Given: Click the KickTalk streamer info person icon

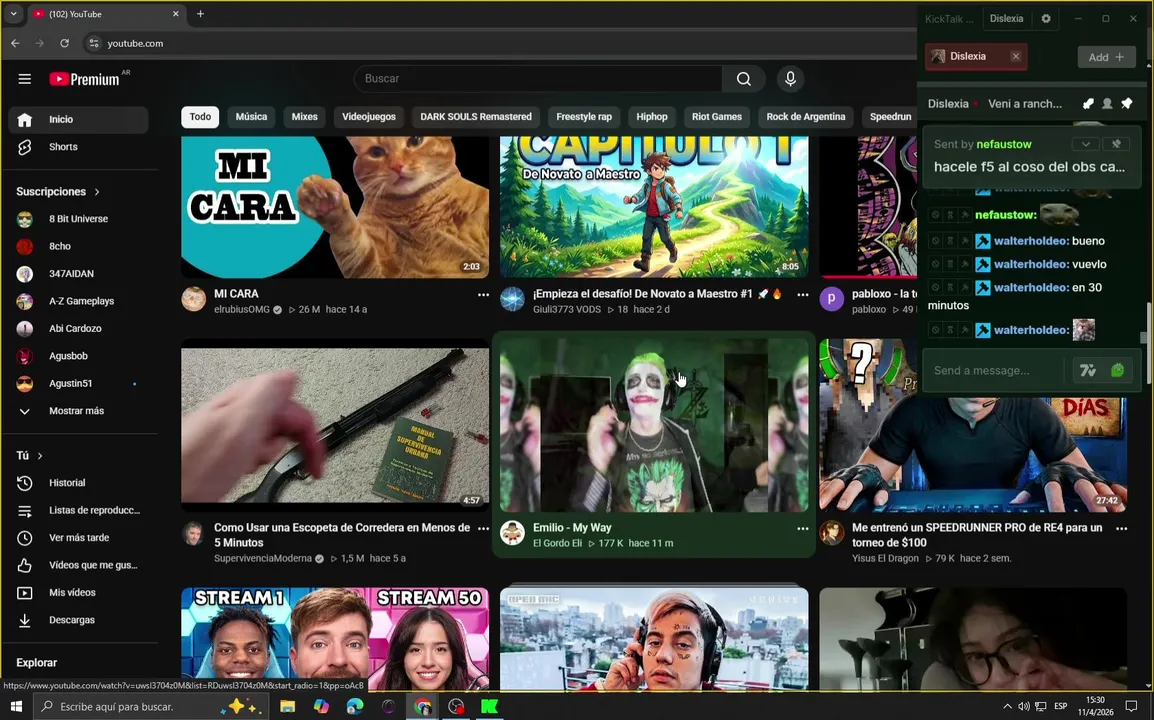Looking at the screenshot, I should (x=1107, y=104).
